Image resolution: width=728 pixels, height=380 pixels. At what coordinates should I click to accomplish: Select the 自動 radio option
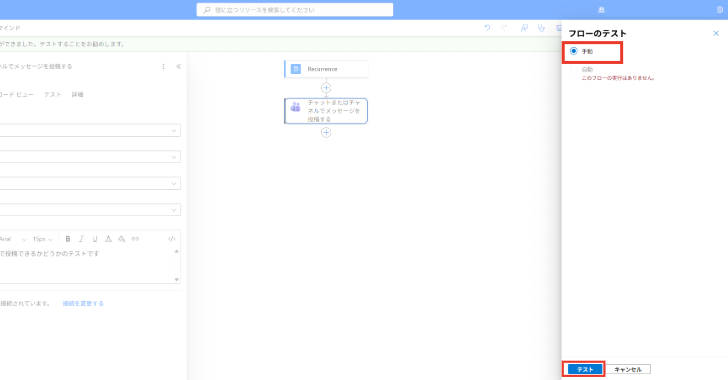pos(574,69)
